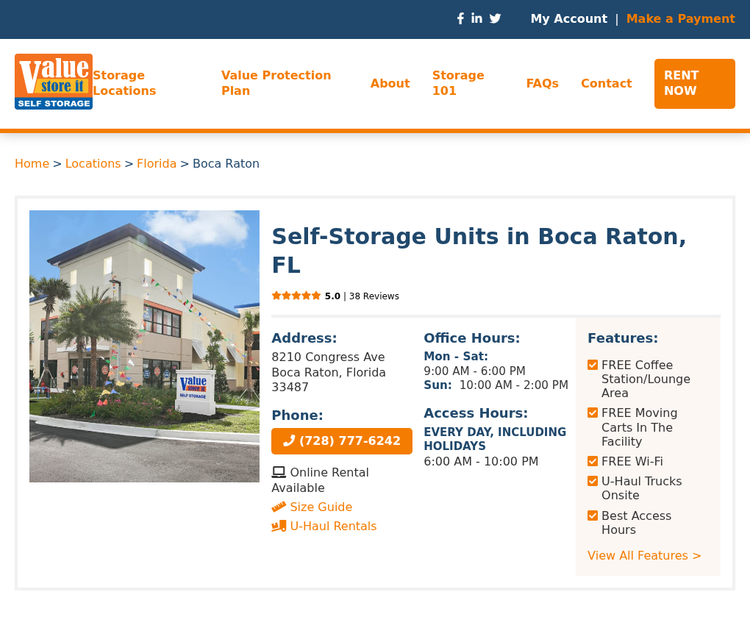Call the (728) 777-6242 phone button

pos(342,441)
